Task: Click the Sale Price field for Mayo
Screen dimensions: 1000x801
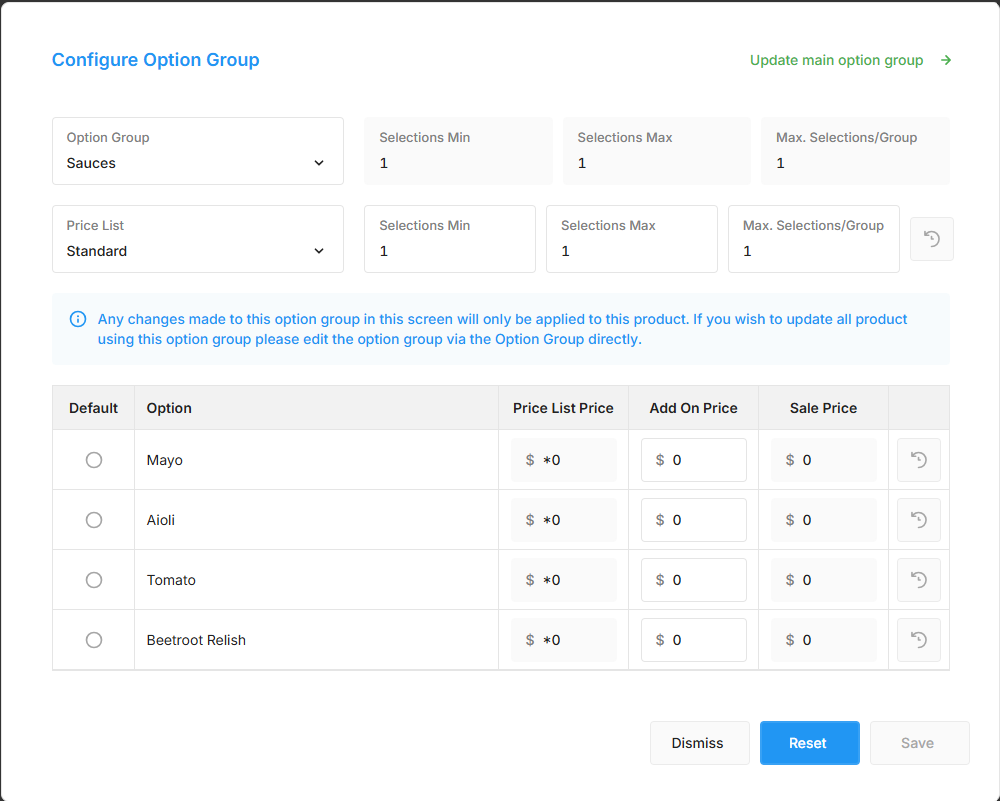Action: point(824,460)
